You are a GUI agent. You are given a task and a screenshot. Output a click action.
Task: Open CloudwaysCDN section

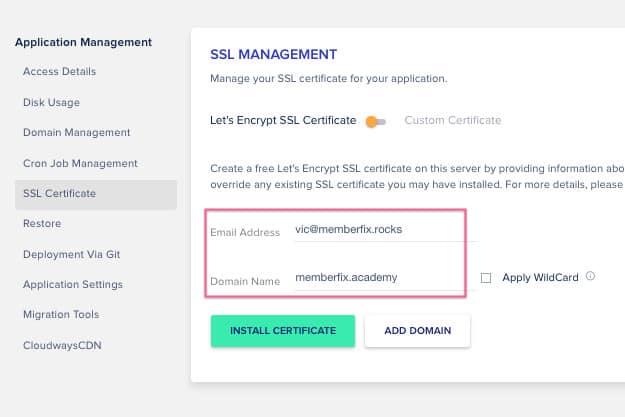pyautogui.click(x=63, y=346)
